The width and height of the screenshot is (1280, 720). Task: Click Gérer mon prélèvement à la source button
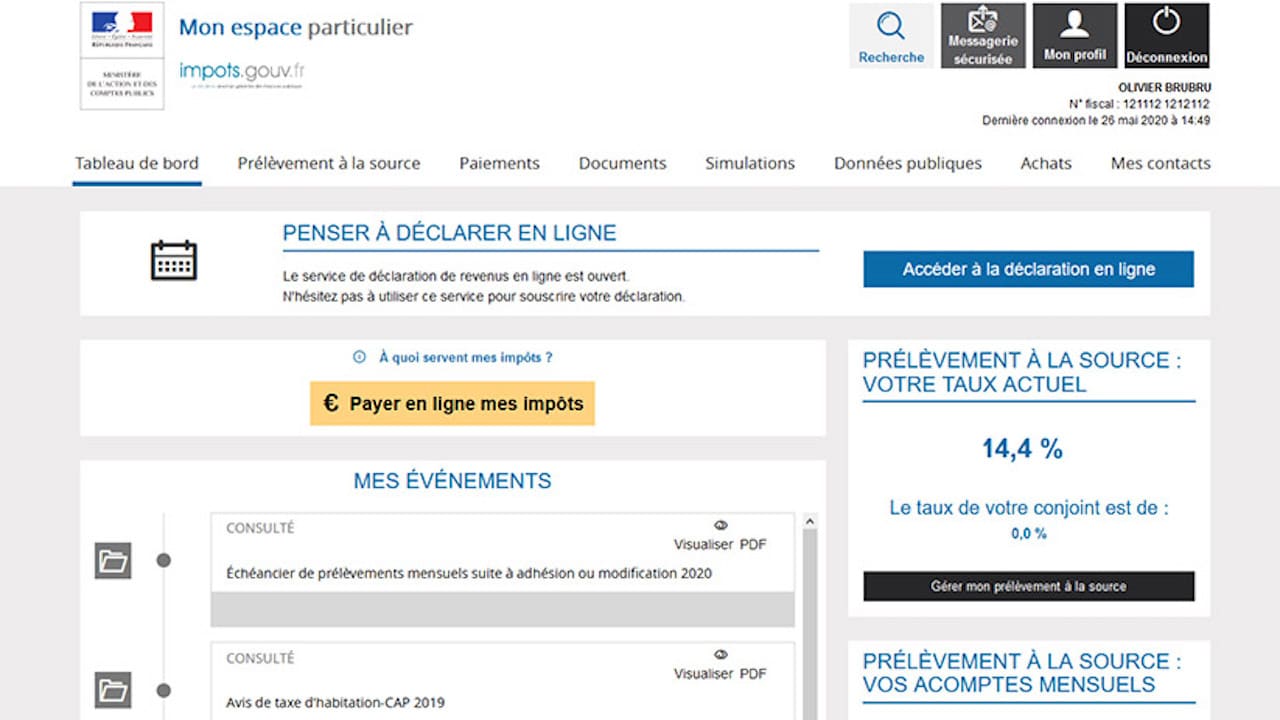(1028, 587)
